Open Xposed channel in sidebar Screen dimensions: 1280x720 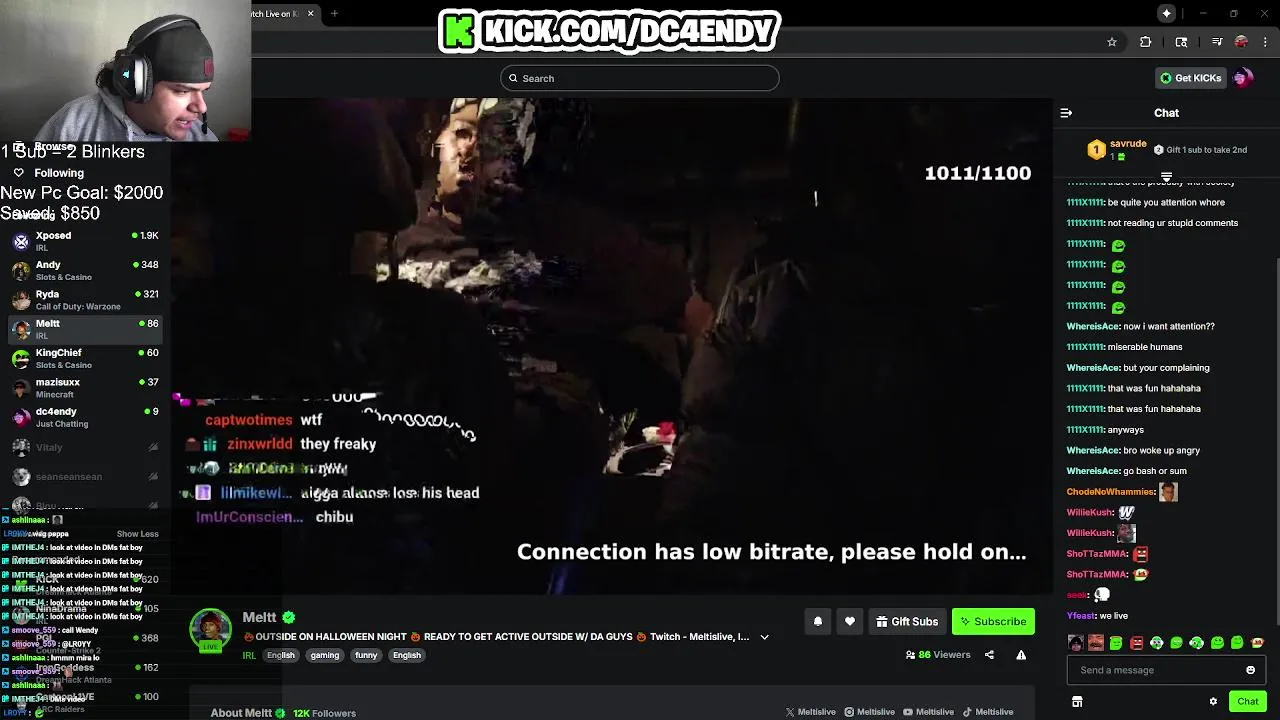tap(85, 241)
